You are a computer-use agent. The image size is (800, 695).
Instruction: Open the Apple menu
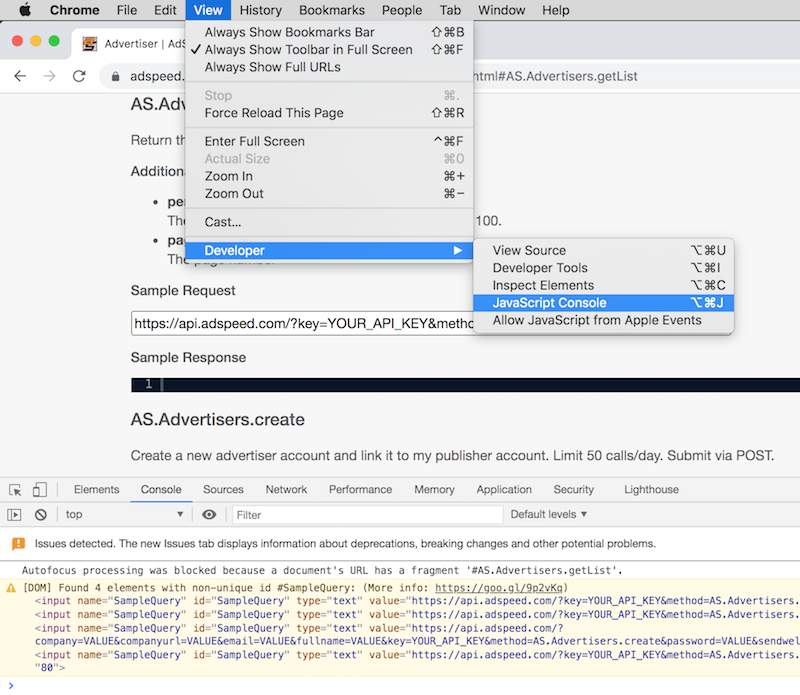[25, 10]
